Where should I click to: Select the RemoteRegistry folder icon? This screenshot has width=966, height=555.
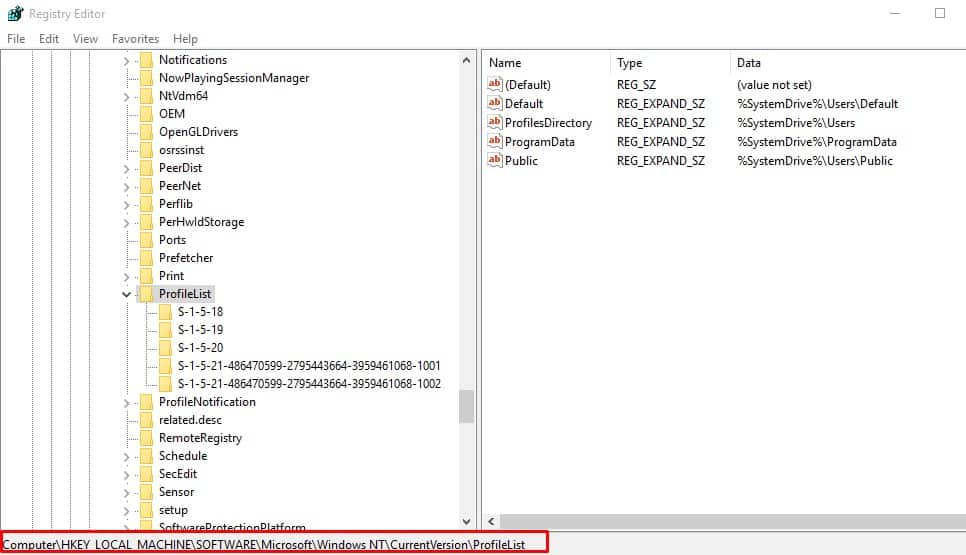[x=146, y=438]
